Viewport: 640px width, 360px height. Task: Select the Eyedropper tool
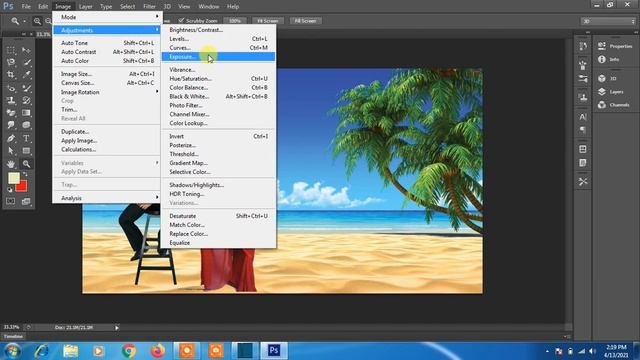tap(26, 75)
